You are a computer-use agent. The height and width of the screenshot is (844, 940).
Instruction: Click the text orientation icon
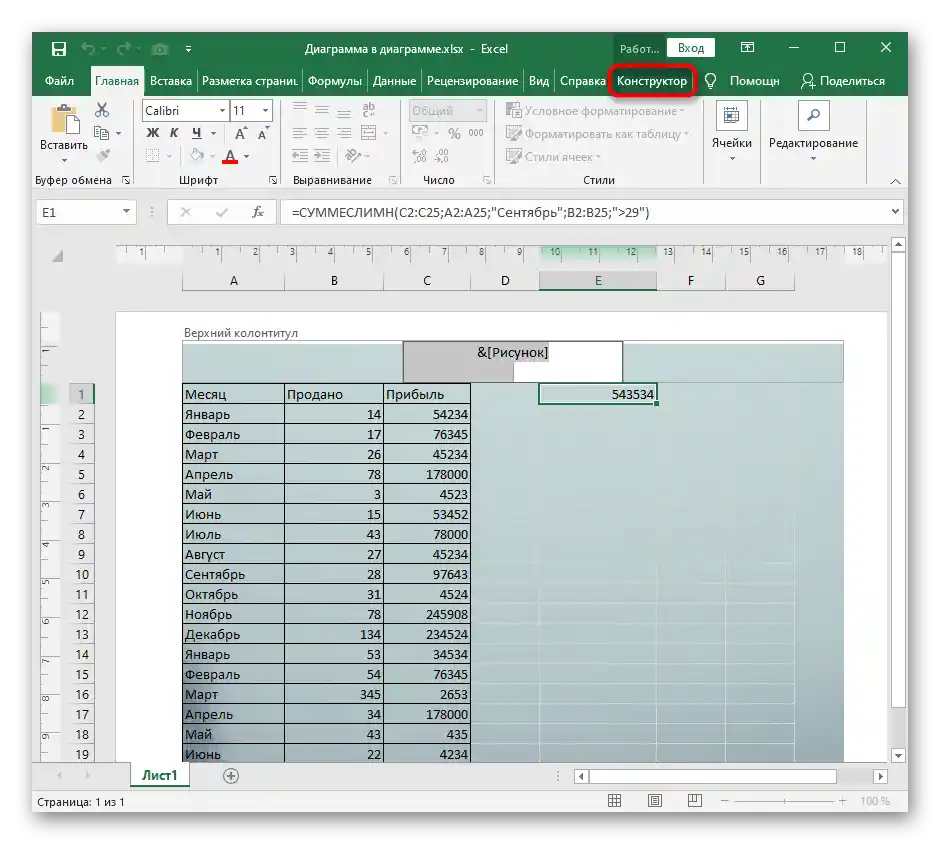(353, 156)
